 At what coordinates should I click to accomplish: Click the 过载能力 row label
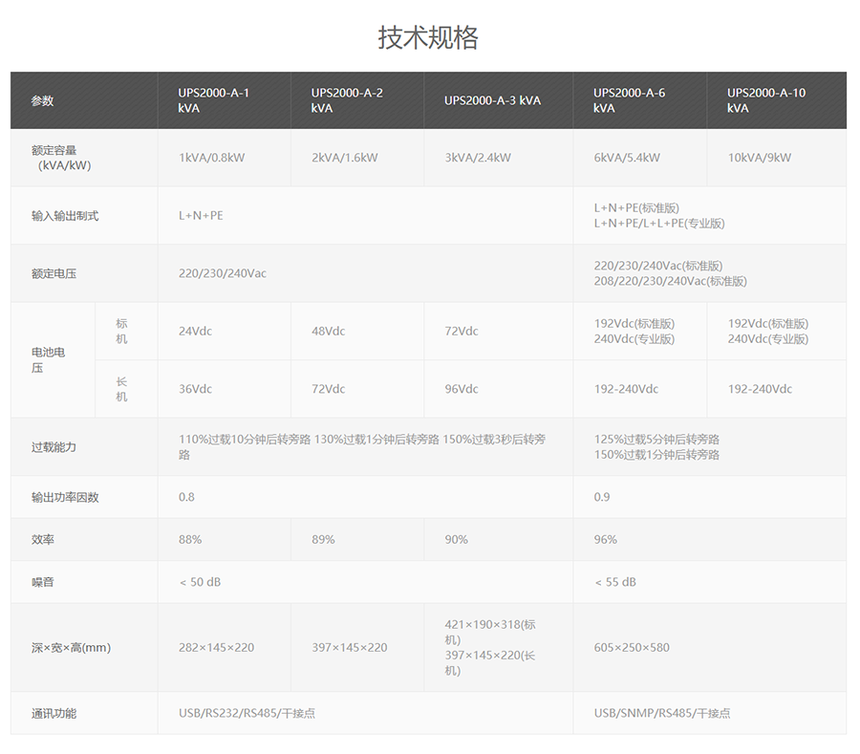click(54, 447)
